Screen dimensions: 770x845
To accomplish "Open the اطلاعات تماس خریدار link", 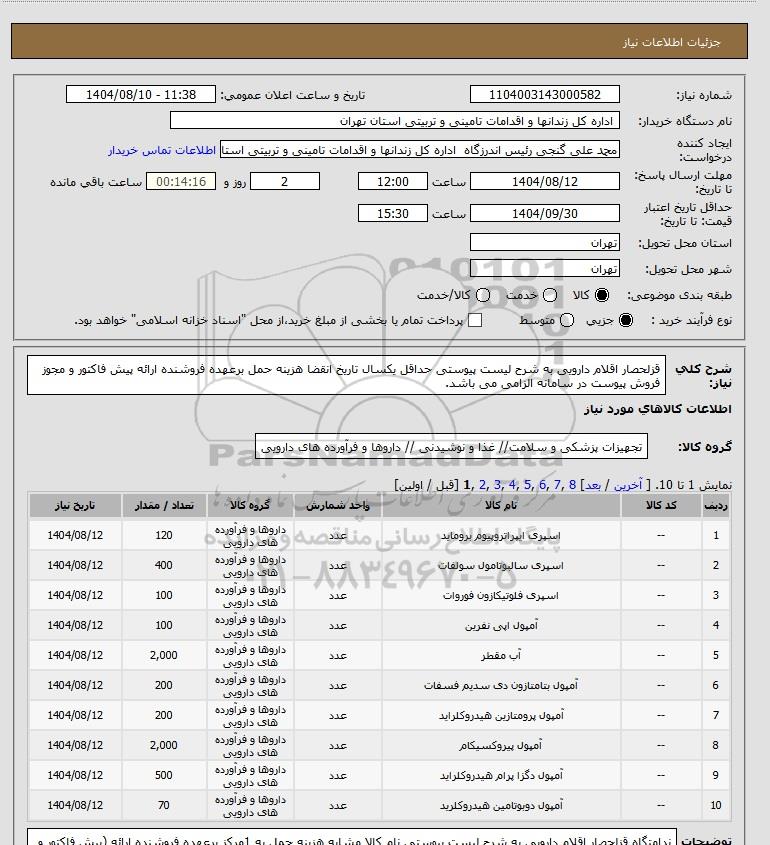I will pyautogui.click(x=162, y=150).
